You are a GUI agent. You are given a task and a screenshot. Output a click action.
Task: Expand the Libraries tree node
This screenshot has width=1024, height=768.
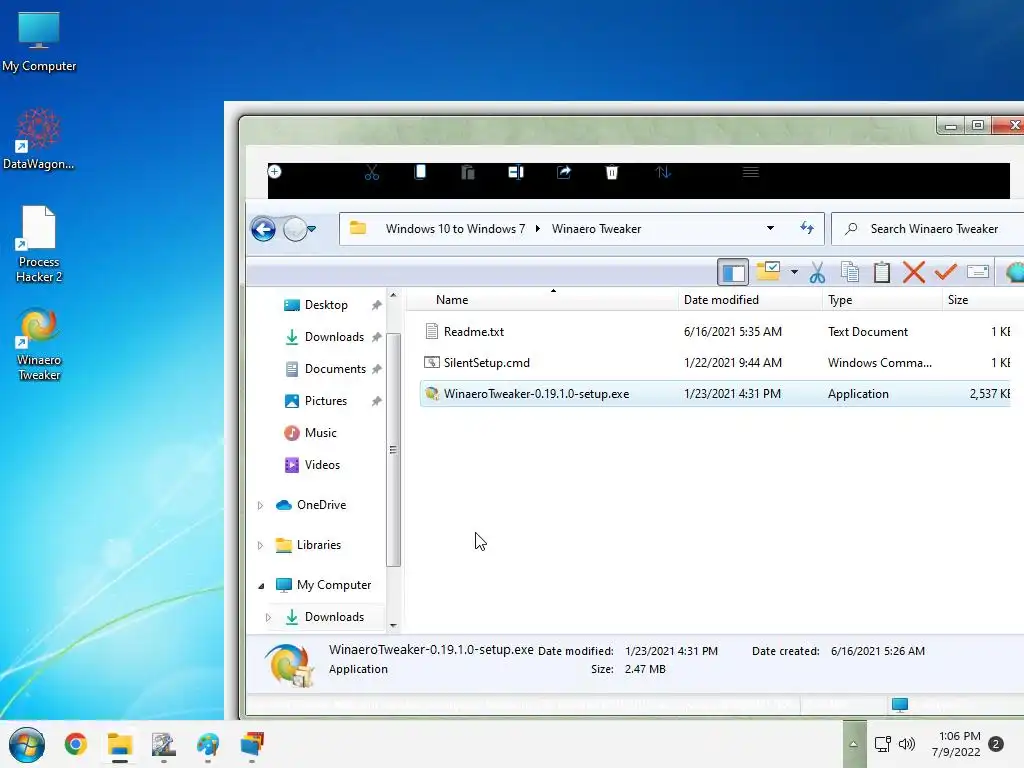tap(260, 545)
